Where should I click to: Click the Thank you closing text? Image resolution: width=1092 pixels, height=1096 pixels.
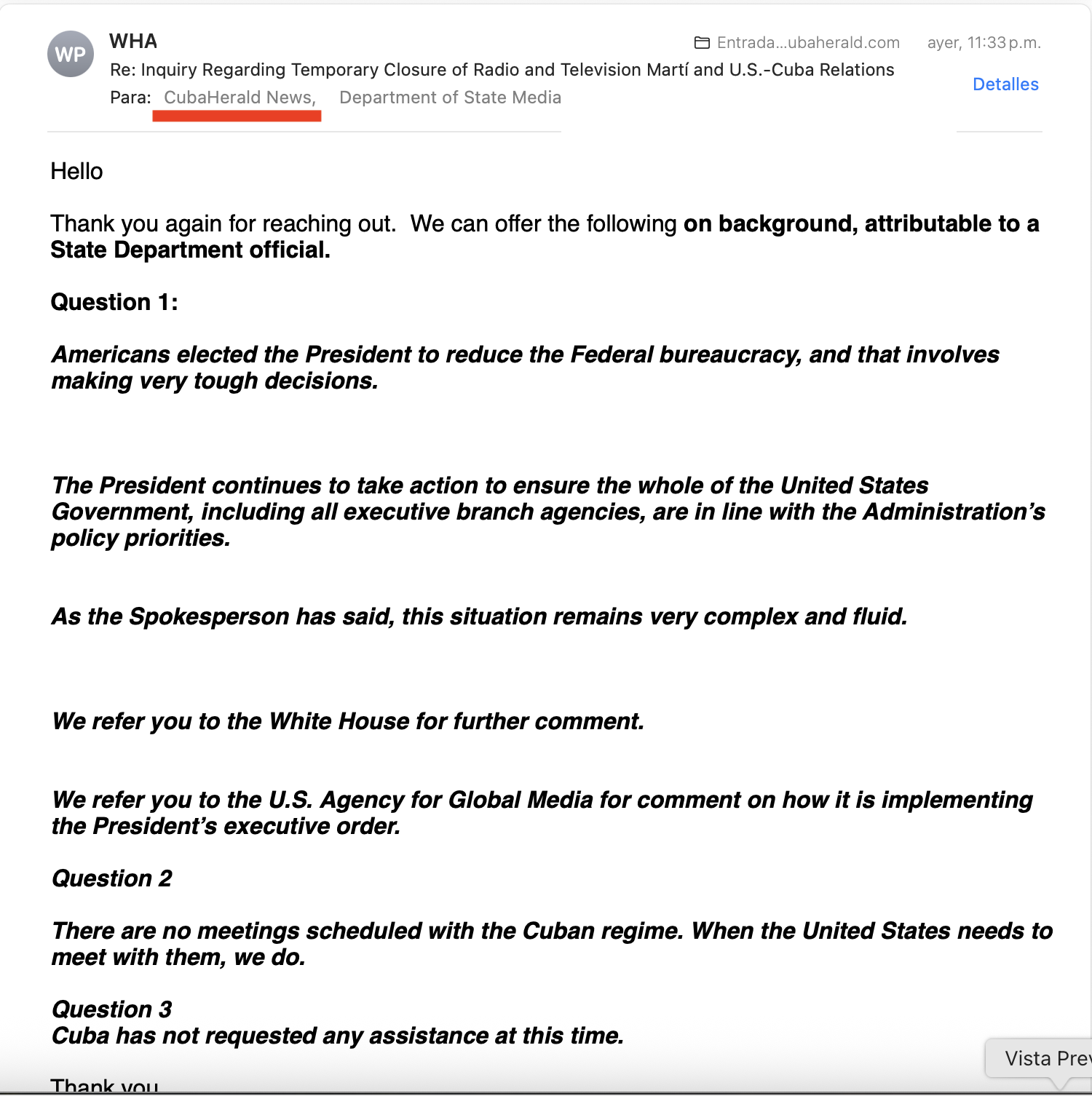coord(104,1084)
